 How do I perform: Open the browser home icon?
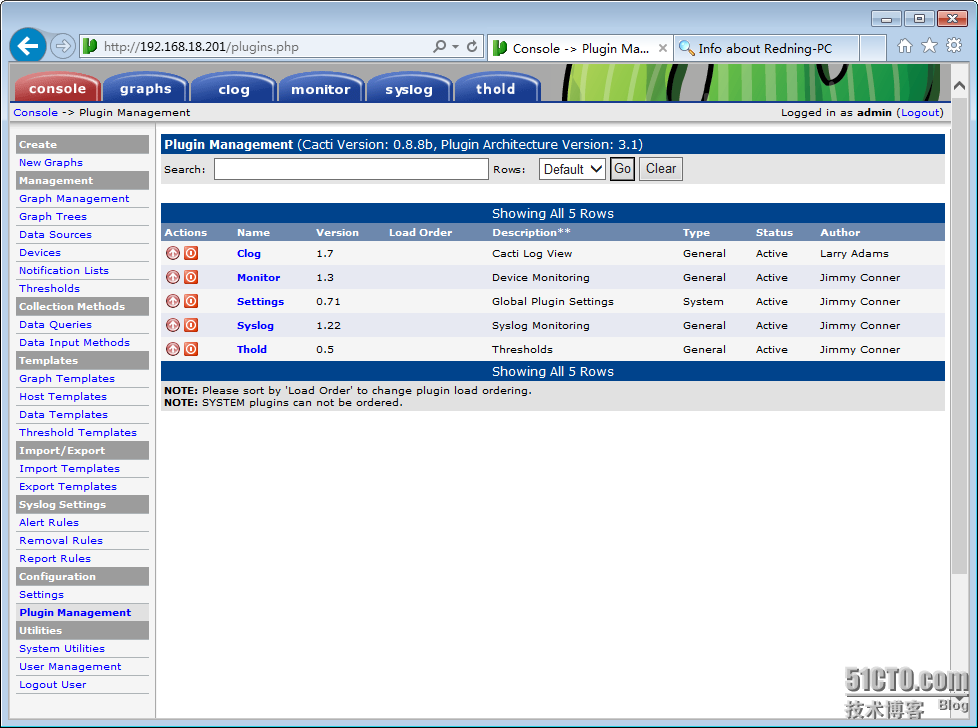(x=904, y=46)
